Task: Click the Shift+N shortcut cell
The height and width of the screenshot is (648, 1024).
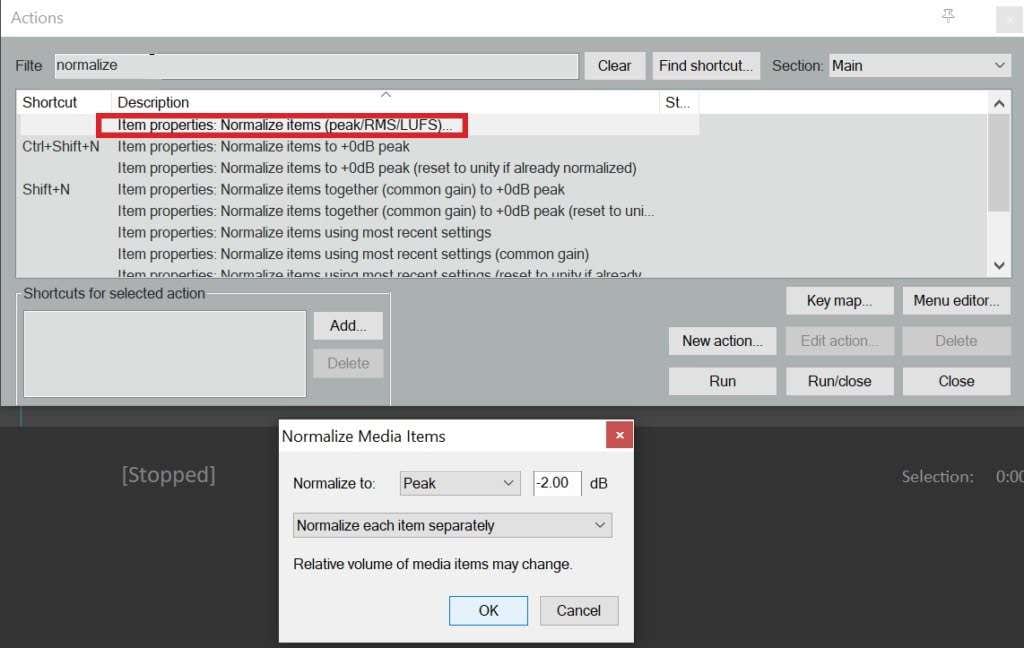Action: pyautogui.click(x=46, y=189)
